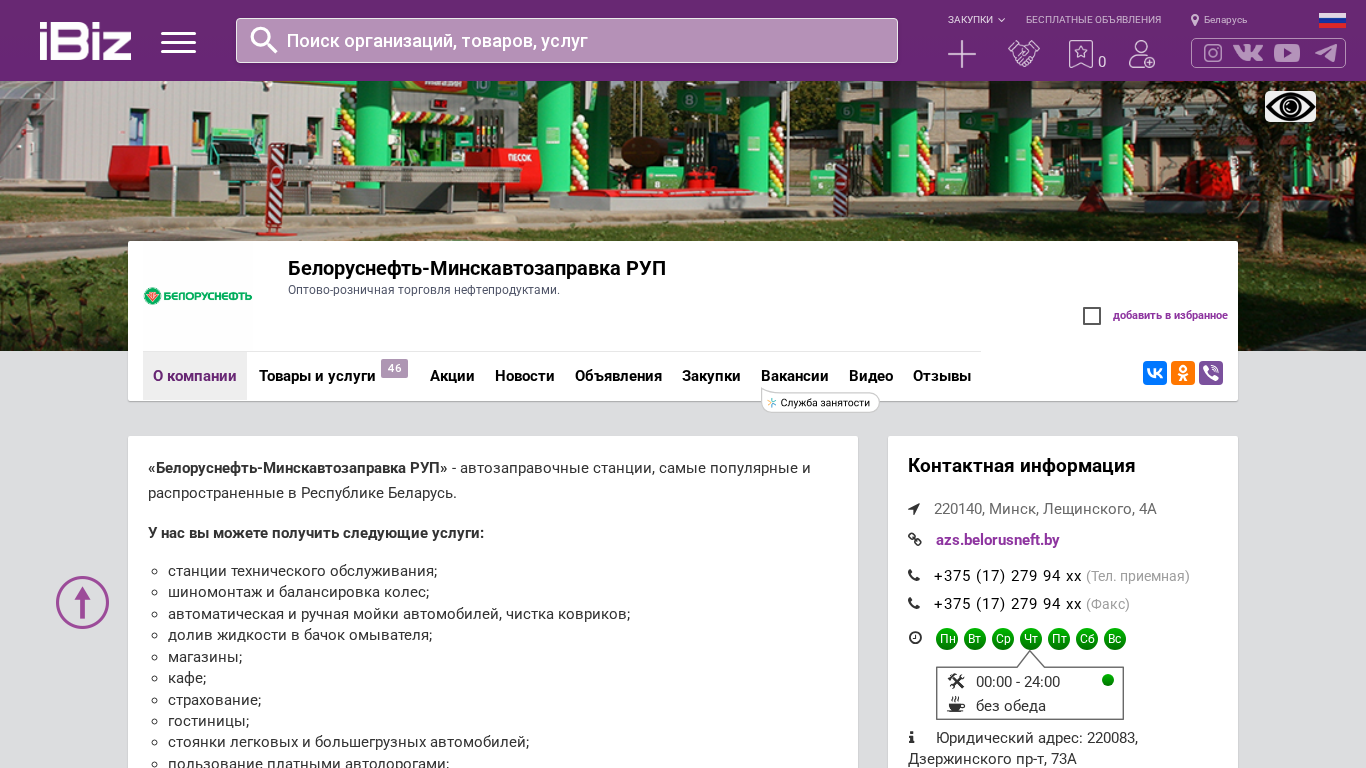The image size is (1366, 768).
Task: Click the search magnifier icon
Action: pyautogui.click(x=264, y=40)
